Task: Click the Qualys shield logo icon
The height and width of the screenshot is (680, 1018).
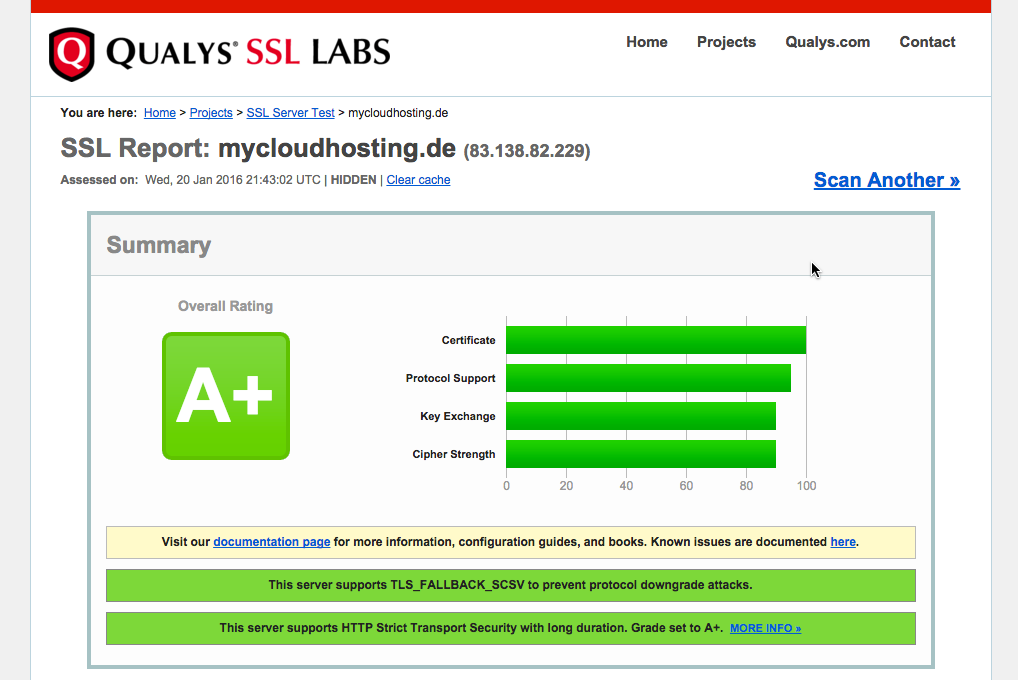Action: tap(71, 54)
